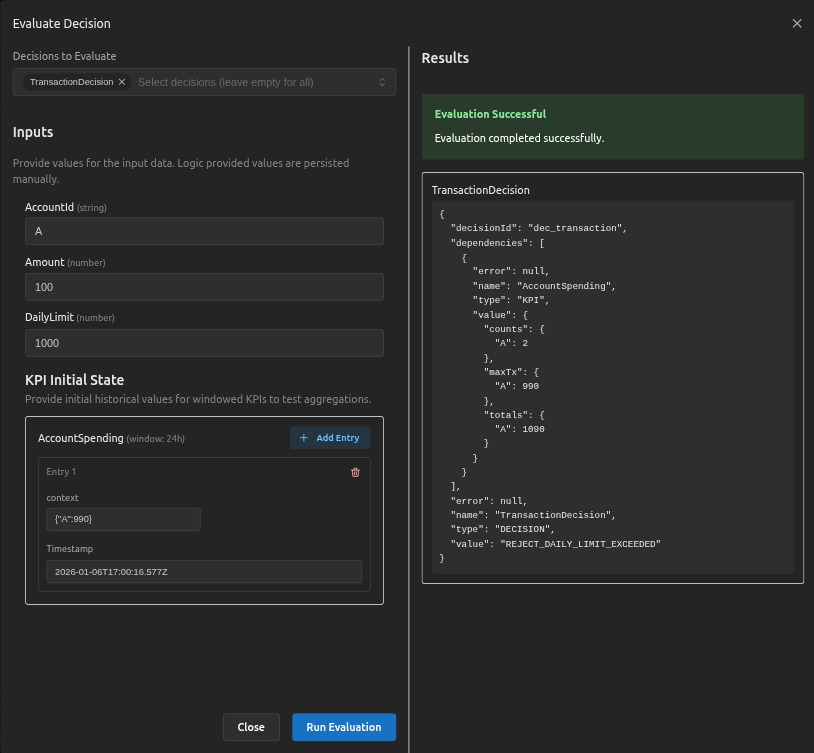Delete Entry 1 using the trash icon

point(355,471)
